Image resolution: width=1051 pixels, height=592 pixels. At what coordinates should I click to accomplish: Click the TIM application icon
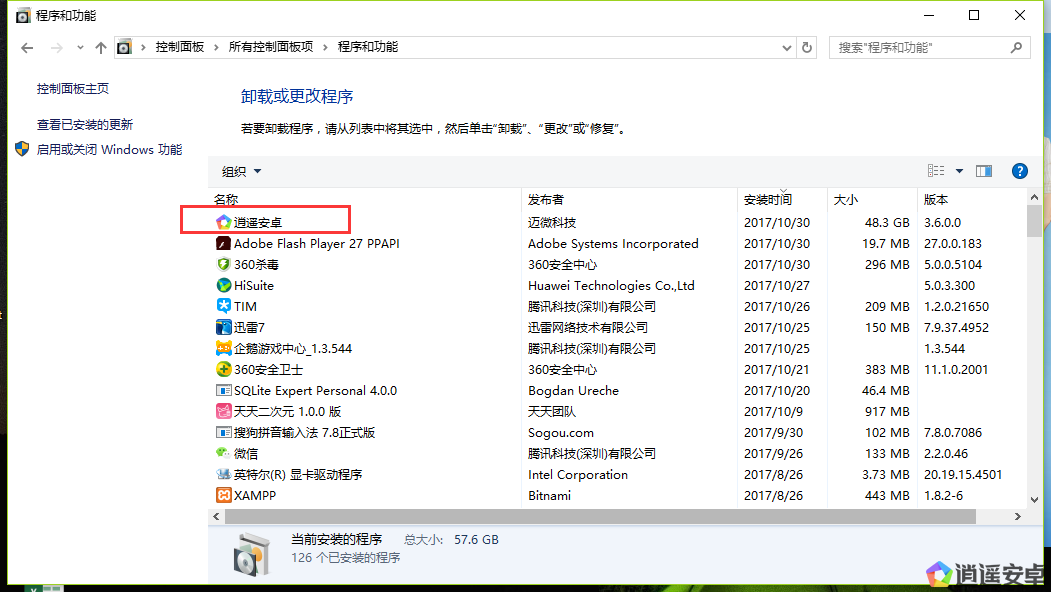[x=224, y=306]
